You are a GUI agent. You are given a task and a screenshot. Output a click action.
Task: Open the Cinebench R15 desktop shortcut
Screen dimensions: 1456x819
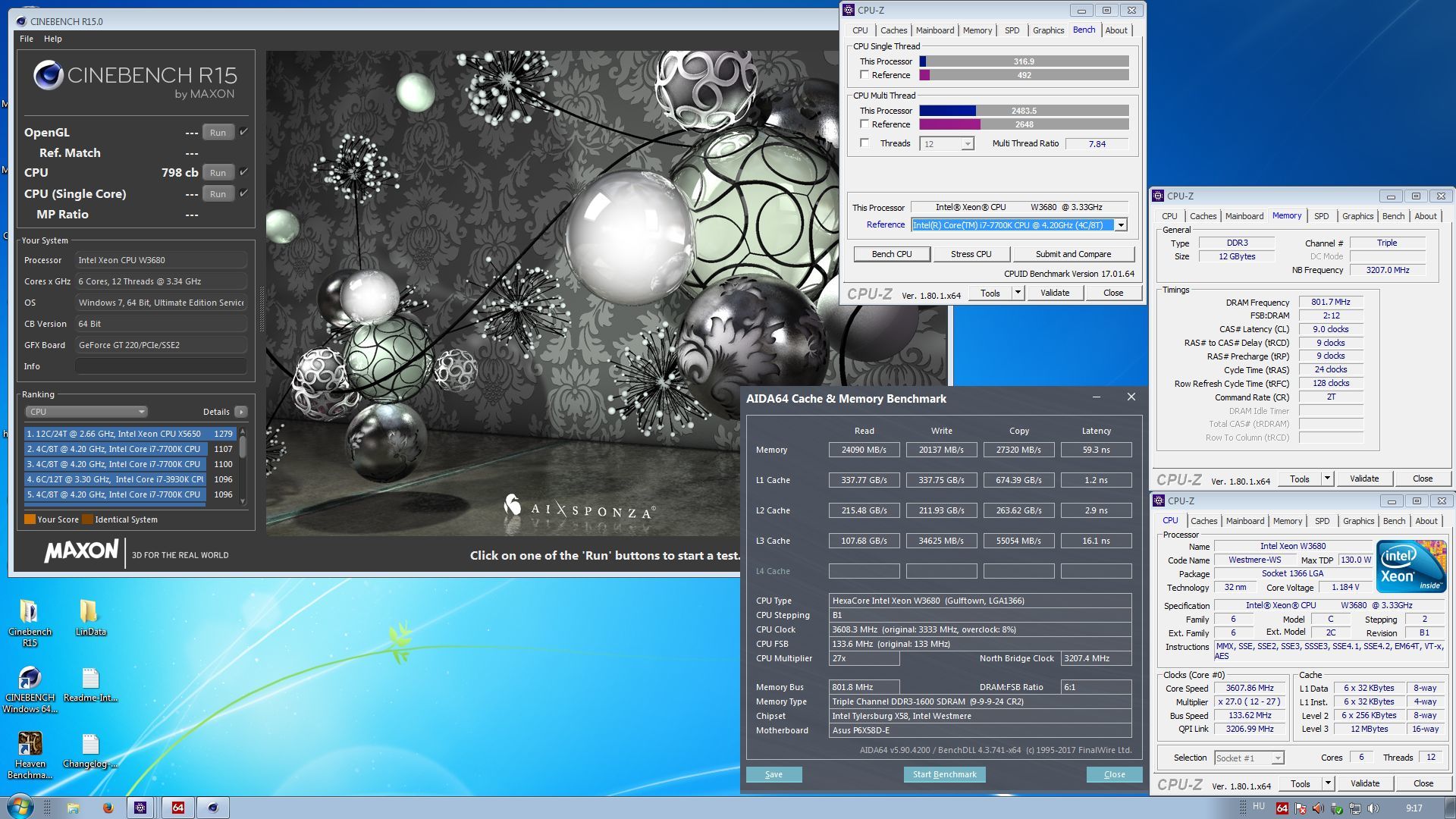30,623
